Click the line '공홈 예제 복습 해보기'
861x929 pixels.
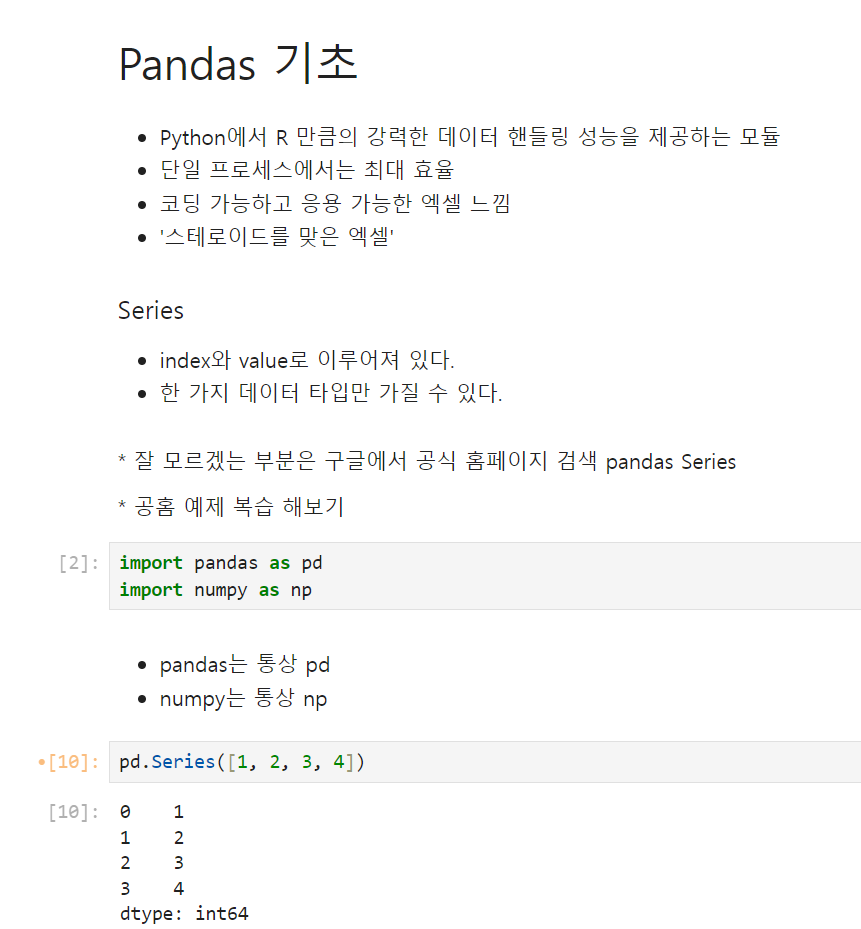pos(238,507)
